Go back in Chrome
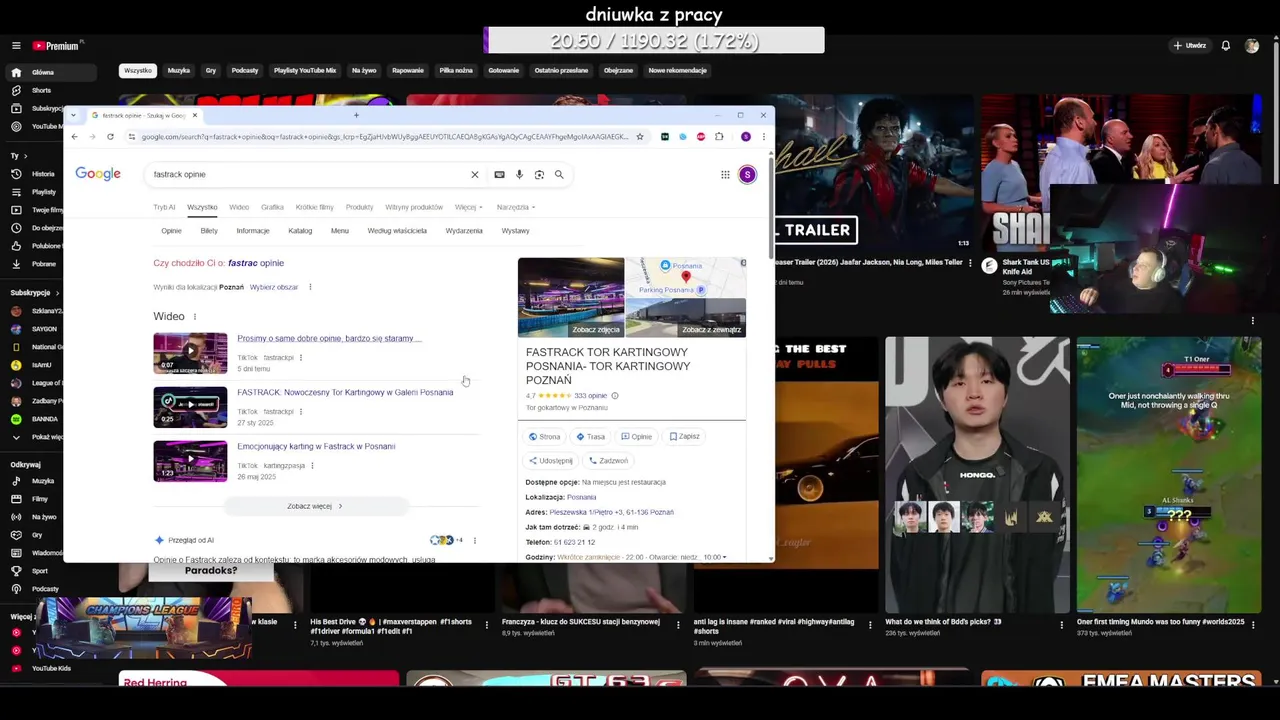Viewport: 1280px width, 720px height. pos(74,137)
